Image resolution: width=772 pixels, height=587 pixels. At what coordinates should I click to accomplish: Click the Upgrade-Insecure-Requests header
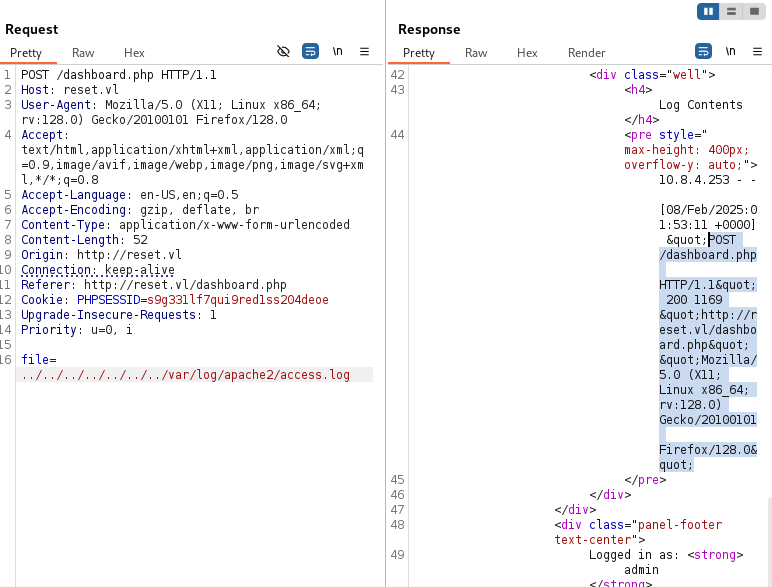pyautogui.click(x=119, y=315)
